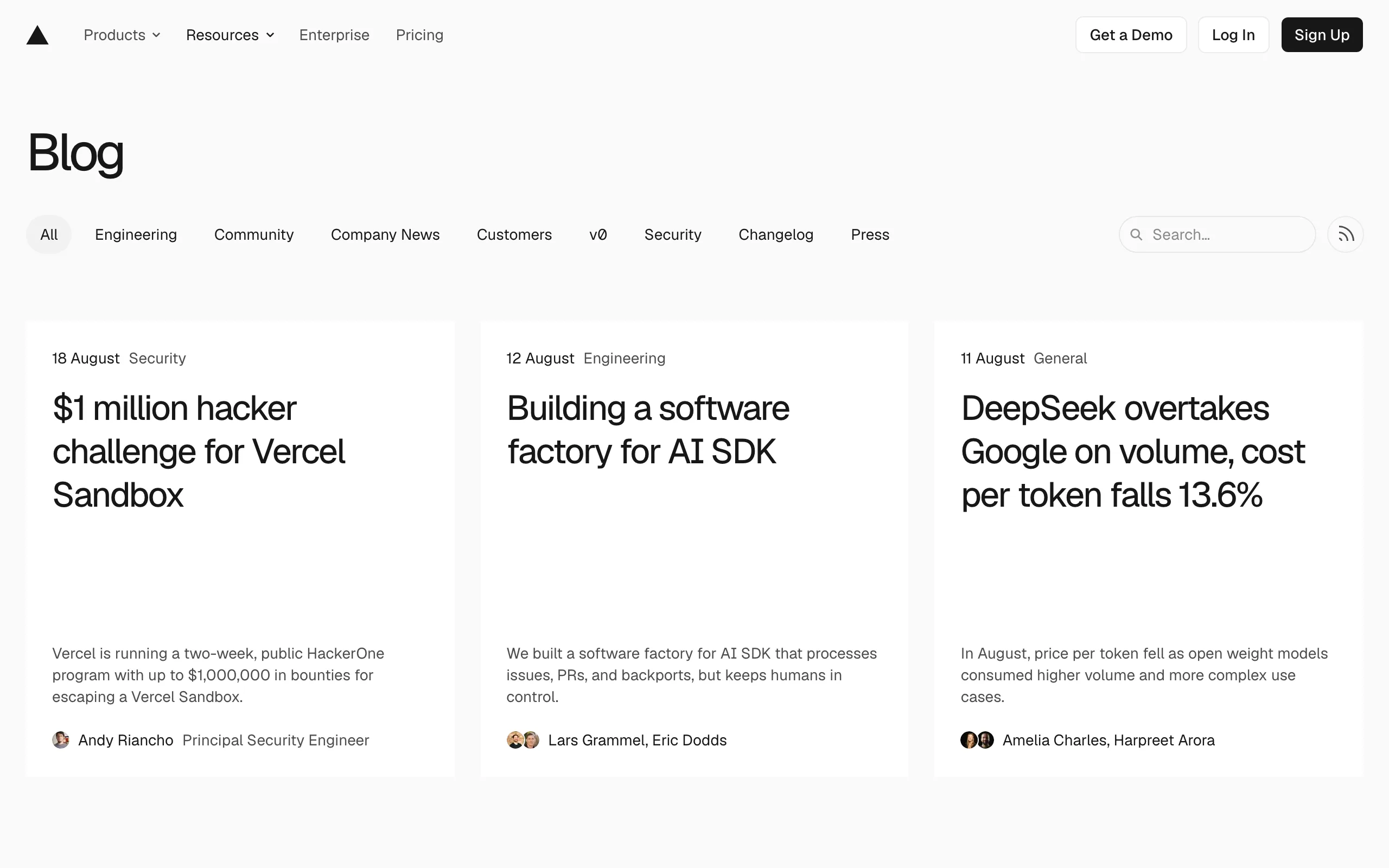The width and height of the screenshot is (1389, 868).
Task: Click the magnifier icon in the search box
Action: pyautogui.click(x=1136, y=234)
